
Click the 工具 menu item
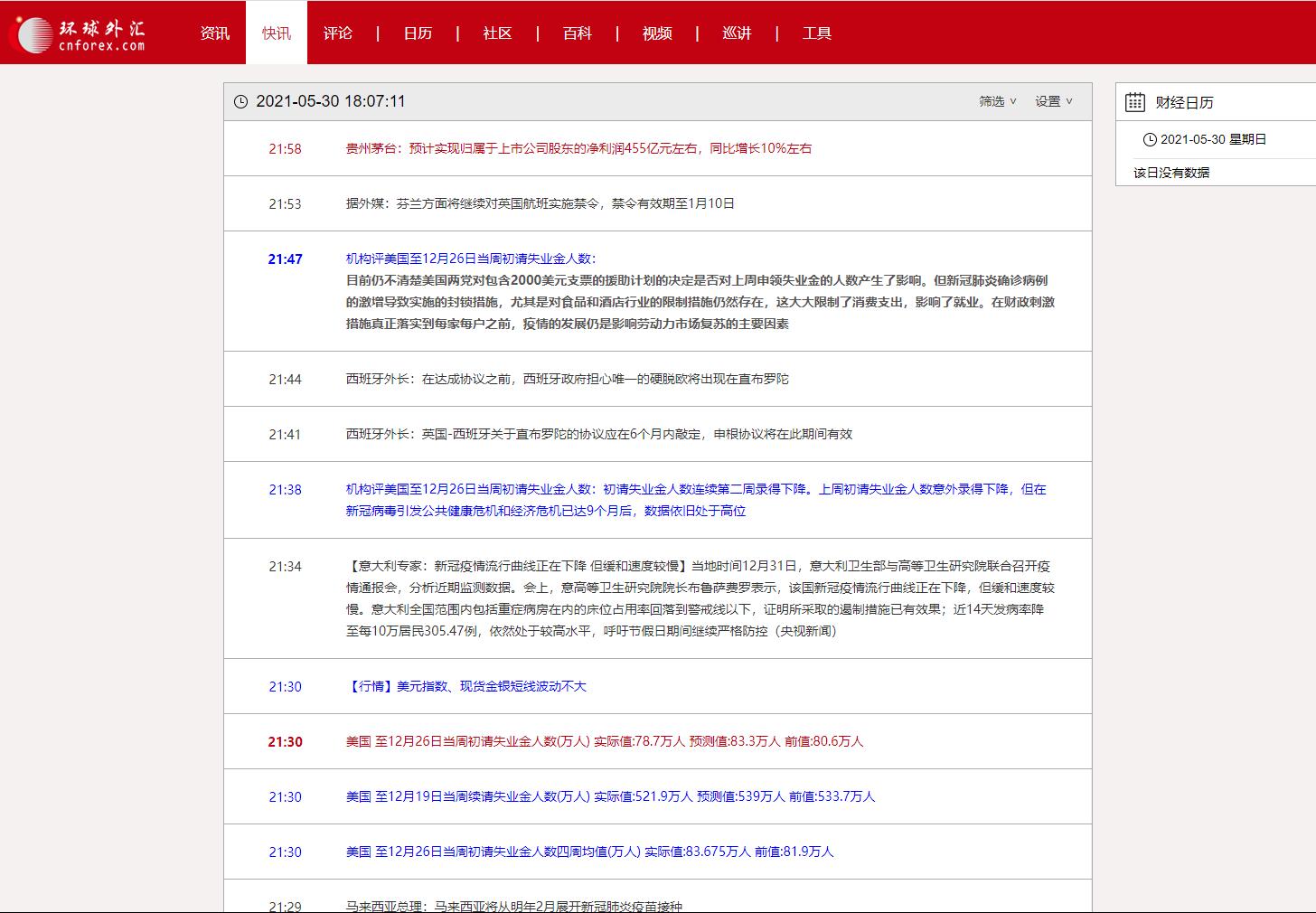click(816, 33)
